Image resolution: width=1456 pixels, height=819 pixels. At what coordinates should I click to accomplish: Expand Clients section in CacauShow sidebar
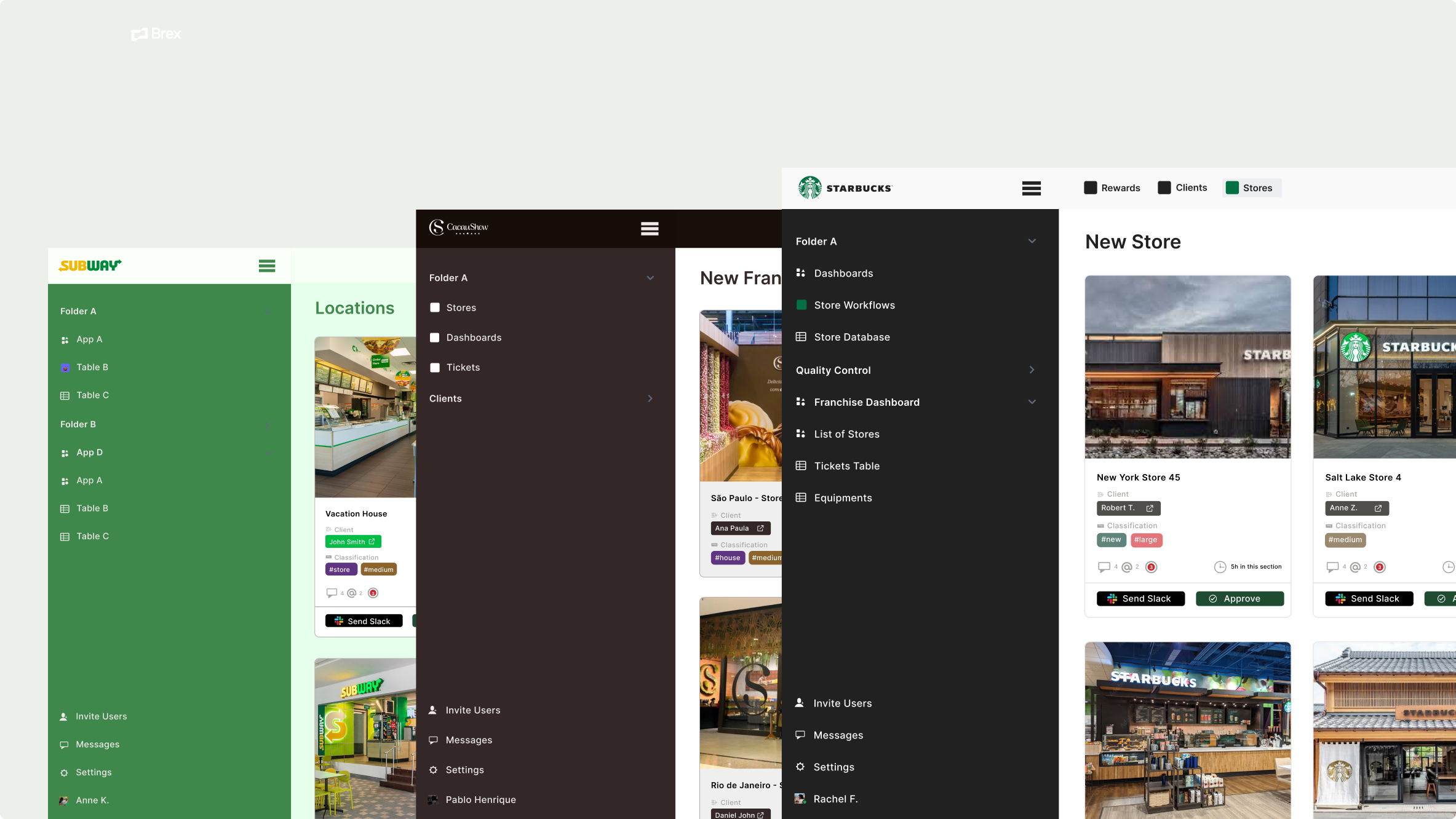click(650, 398)
